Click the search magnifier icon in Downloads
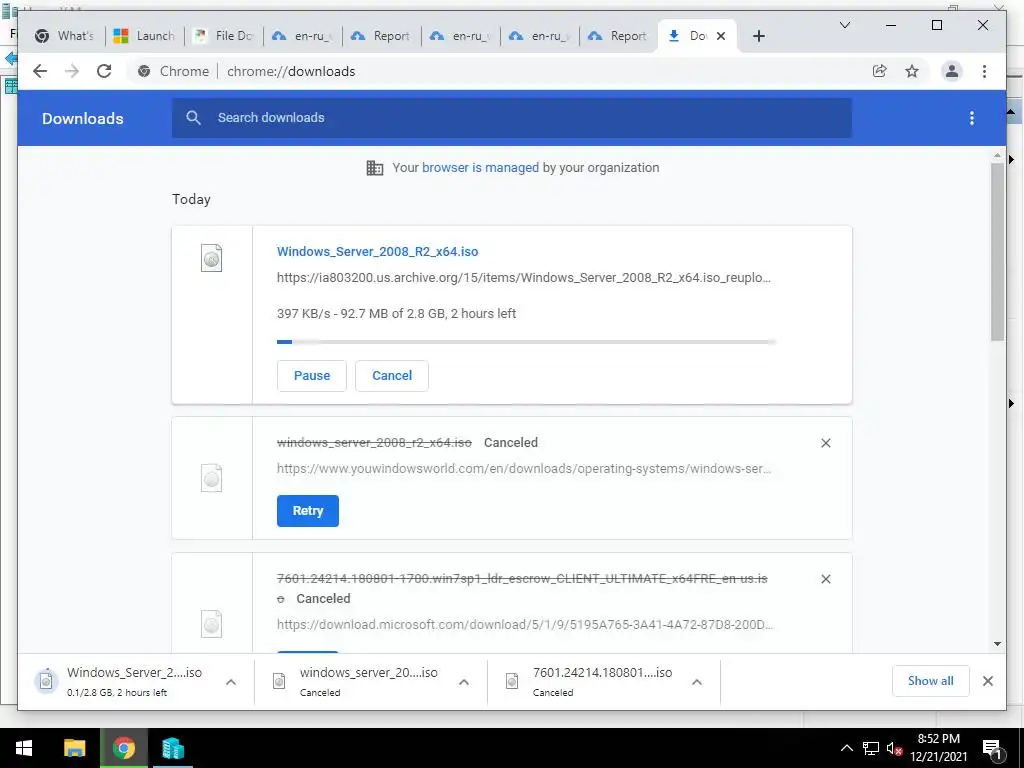This screenshot has height=768, width=1024. click(193, 118)
